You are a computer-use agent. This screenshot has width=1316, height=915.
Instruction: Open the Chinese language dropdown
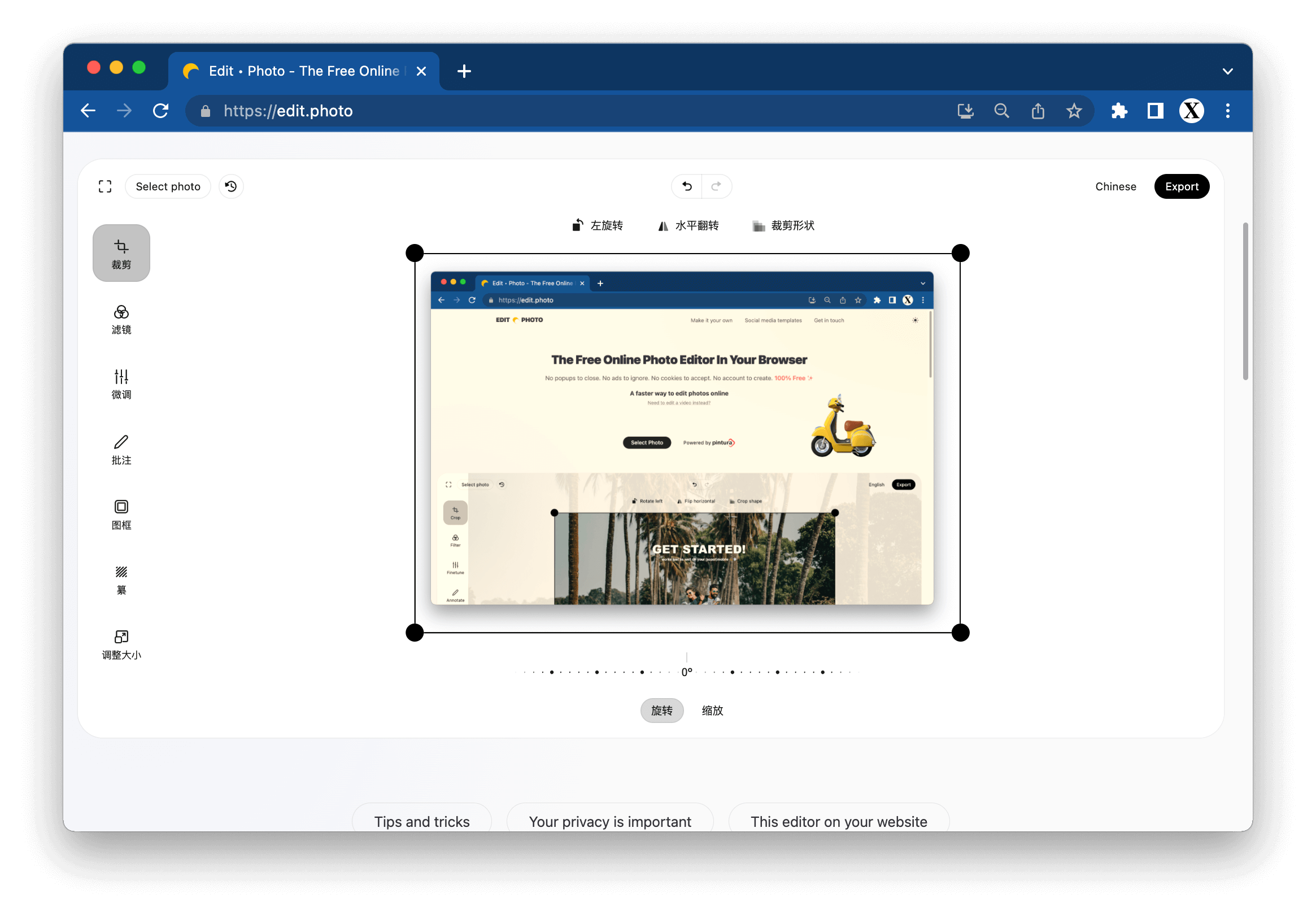(1115, 186)
